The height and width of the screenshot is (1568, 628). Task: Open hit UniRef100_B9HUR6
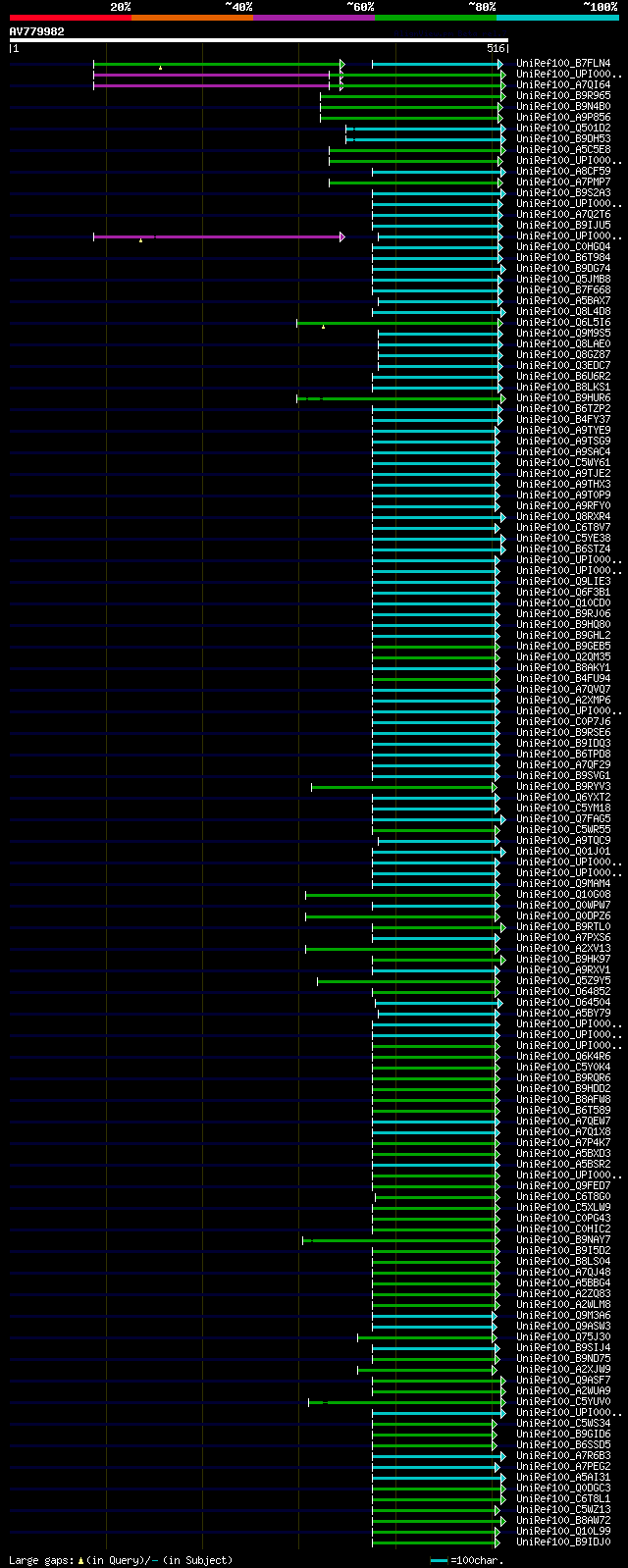click(563, 398)
